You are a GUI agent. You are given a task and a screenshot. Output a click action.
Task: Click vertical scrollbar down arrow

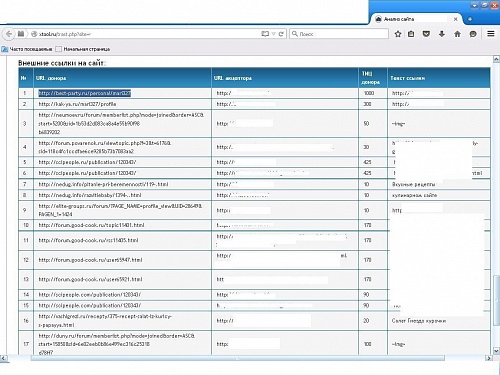point(496,351)
